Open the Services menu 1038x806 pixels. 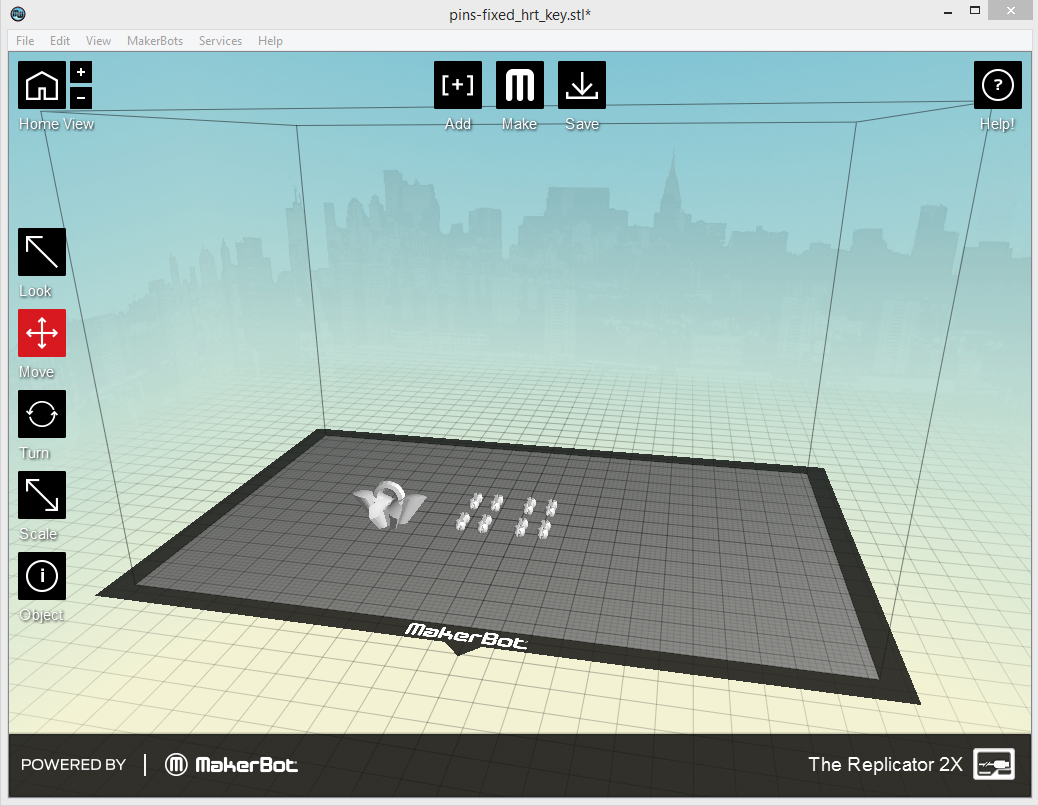[x=220, y=41]
